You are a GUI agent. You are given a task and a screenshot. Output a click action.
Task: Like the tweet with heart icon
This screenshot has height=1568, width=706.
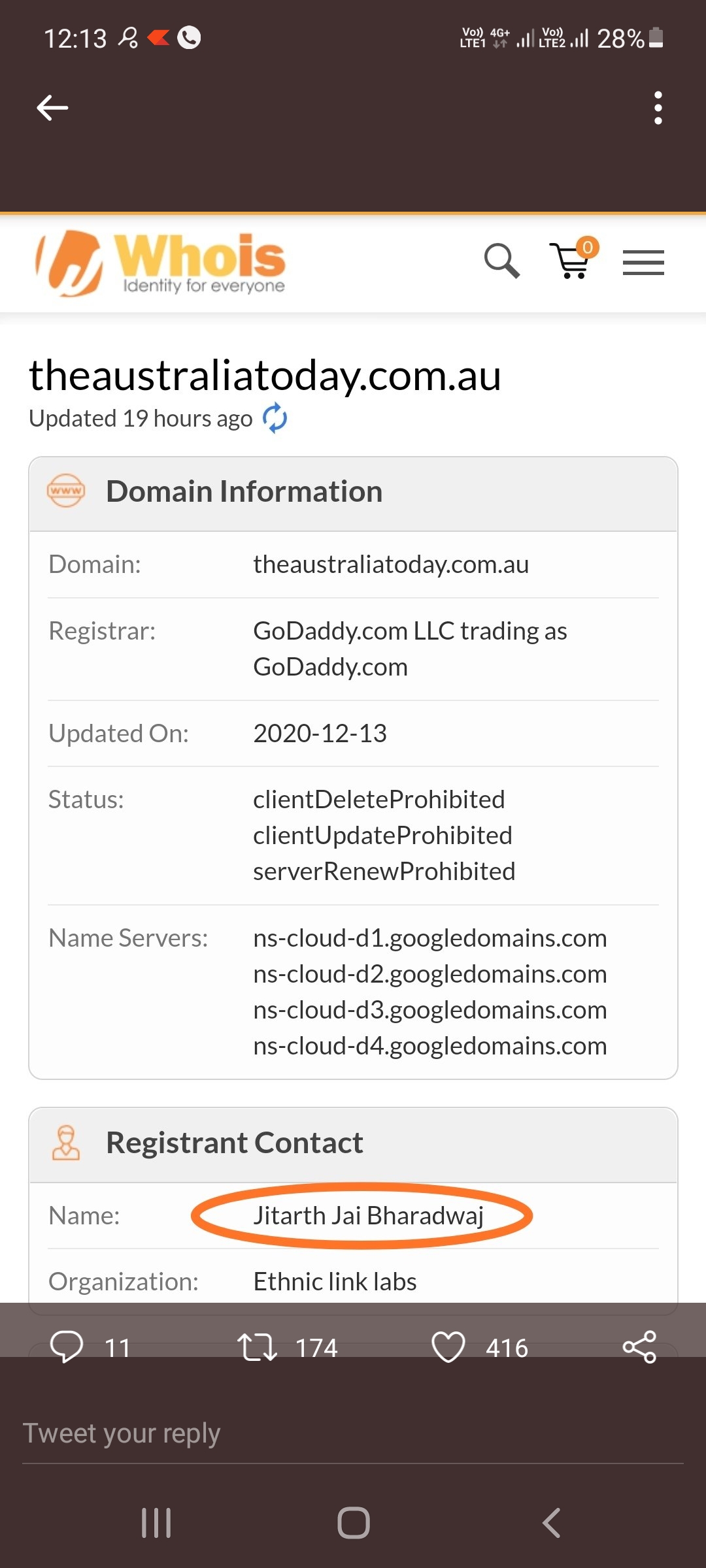[448, 1347]
